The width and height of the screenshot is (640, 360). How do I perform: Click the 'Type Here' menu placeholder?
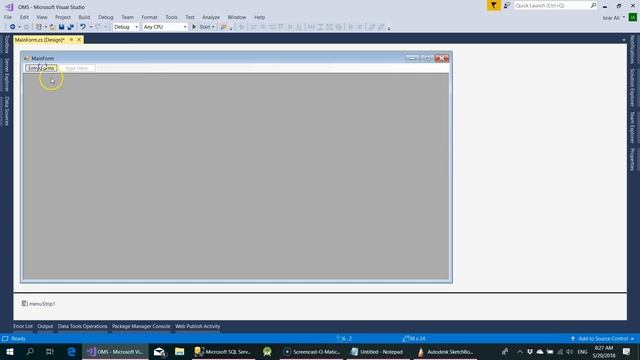pos(76,68)
